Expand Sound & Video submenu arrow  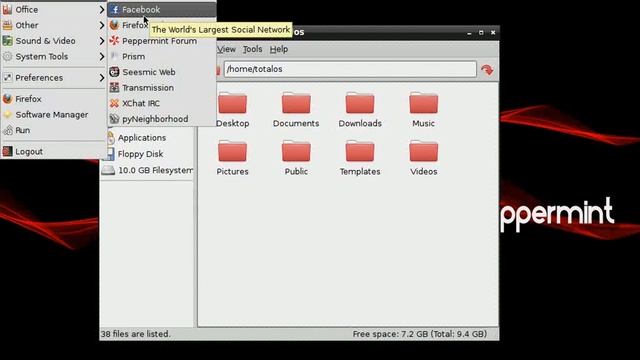(102, 41)
